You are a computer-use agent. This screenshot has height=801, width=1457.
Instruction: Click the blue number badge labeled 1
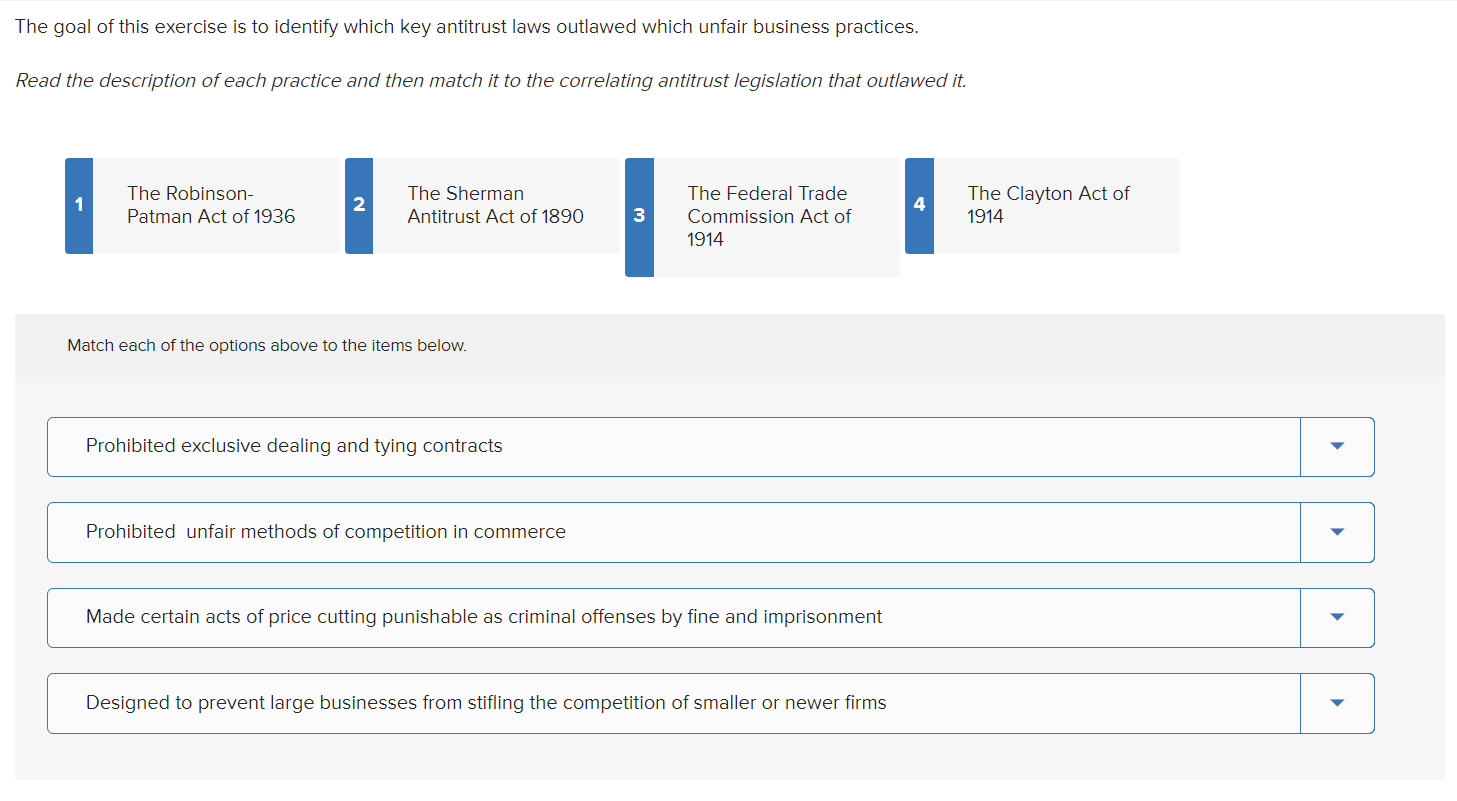coord(78,205)
